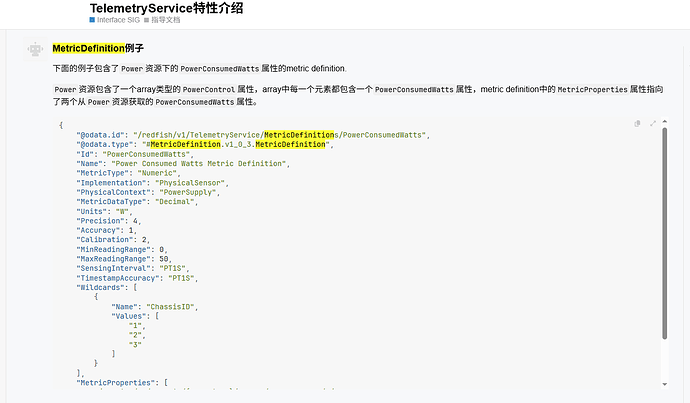Open the robot avatar profile
The width and height of the screenshot is (690, 403).
click(35, 49)
